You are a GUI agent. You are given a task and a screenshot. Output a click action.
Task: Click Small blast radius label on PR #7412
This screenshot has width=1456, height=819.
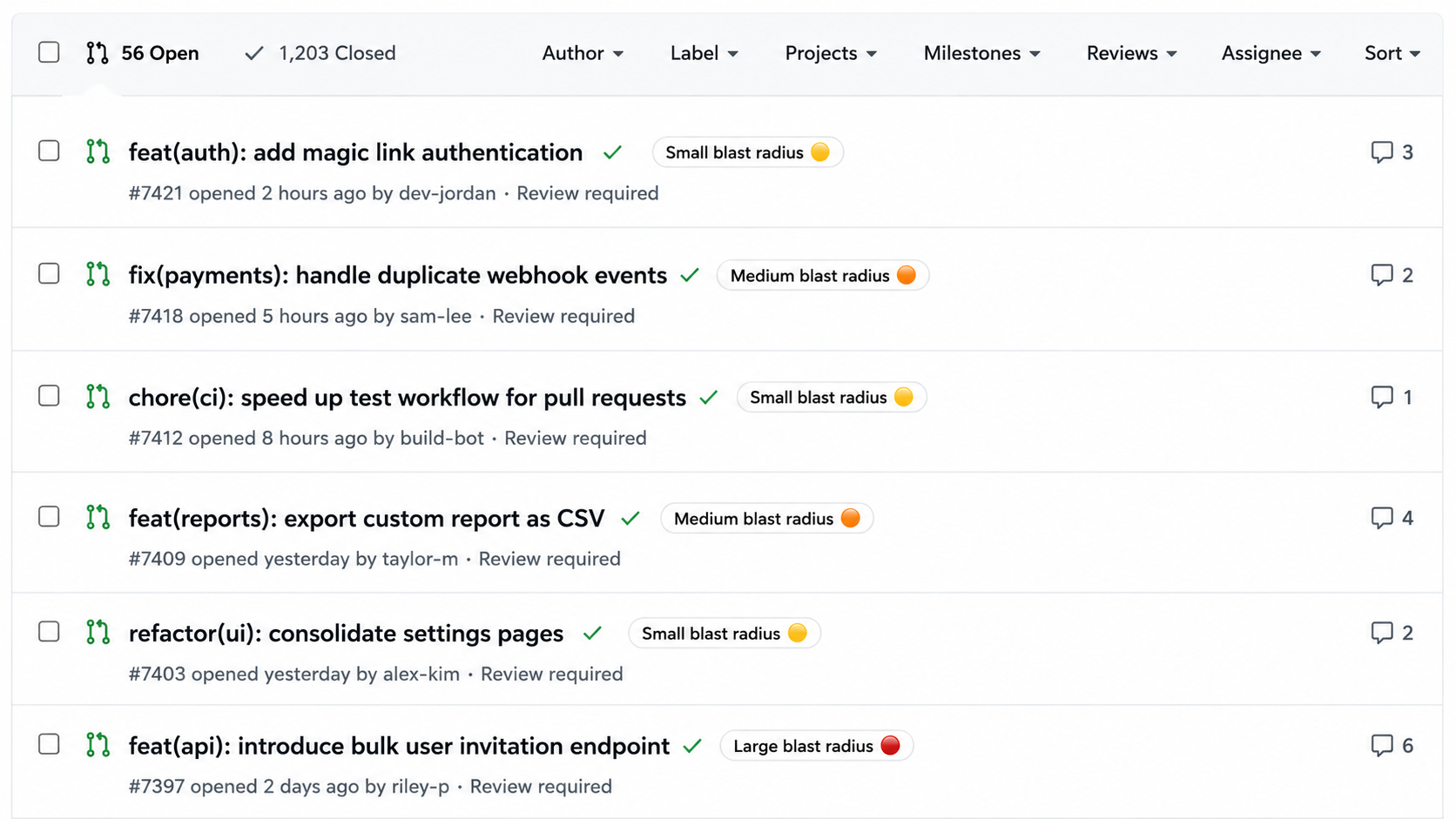click(832, 397)
